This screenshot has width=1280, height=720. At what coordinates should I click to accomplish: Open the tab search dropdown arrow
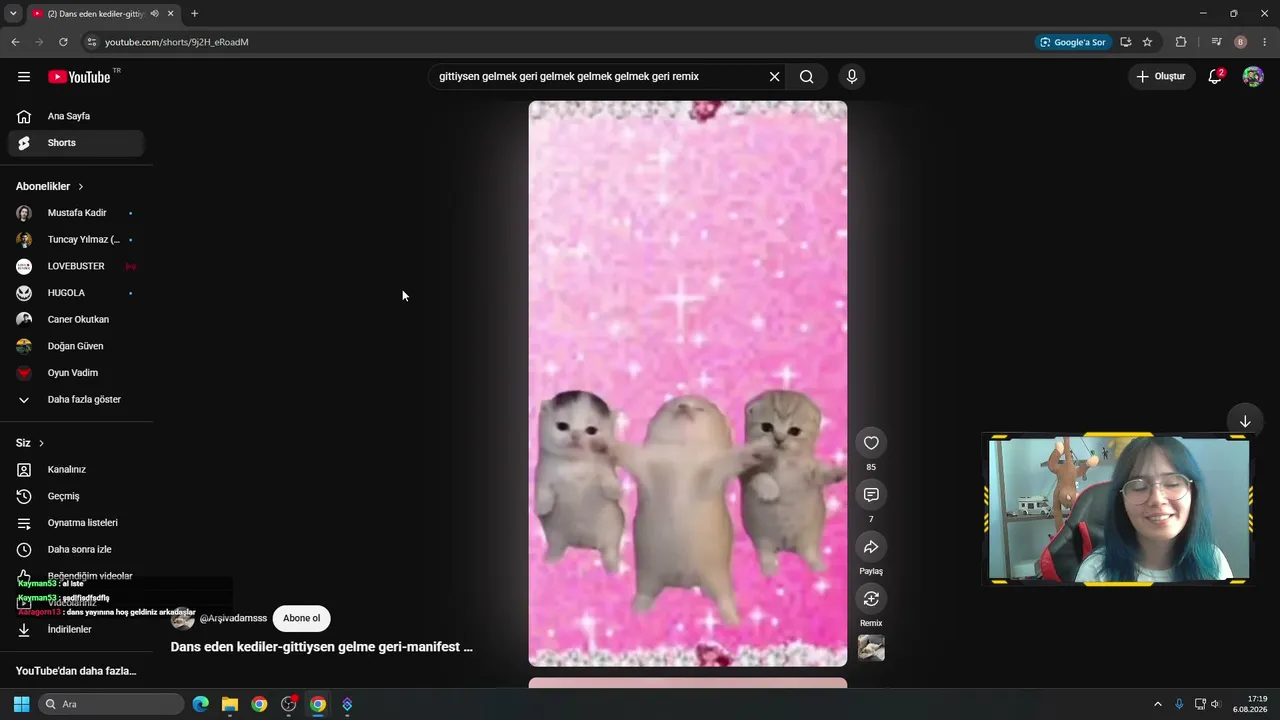point(13,14)
